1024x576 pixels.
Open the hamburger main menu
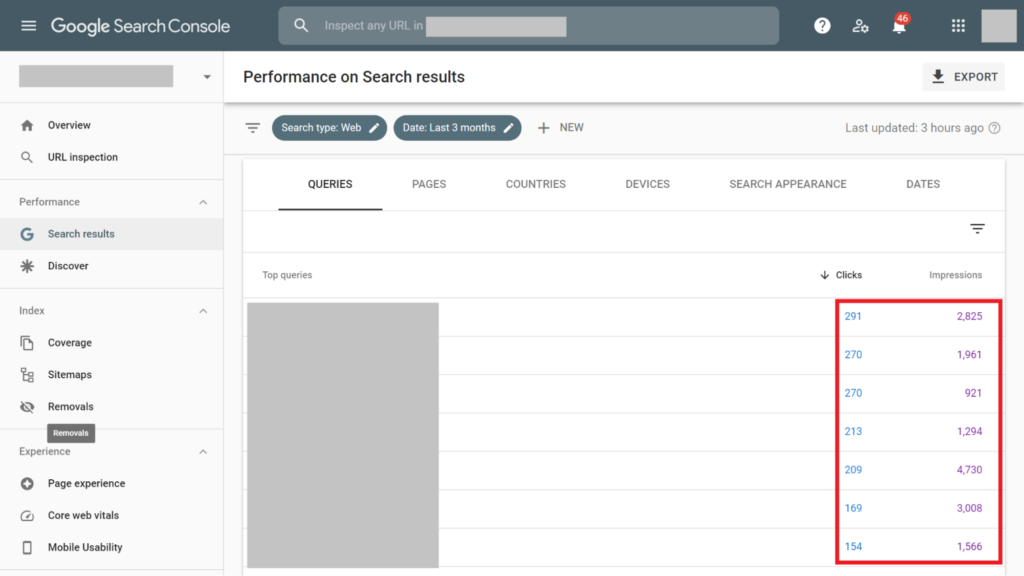(x=28, y=25)
